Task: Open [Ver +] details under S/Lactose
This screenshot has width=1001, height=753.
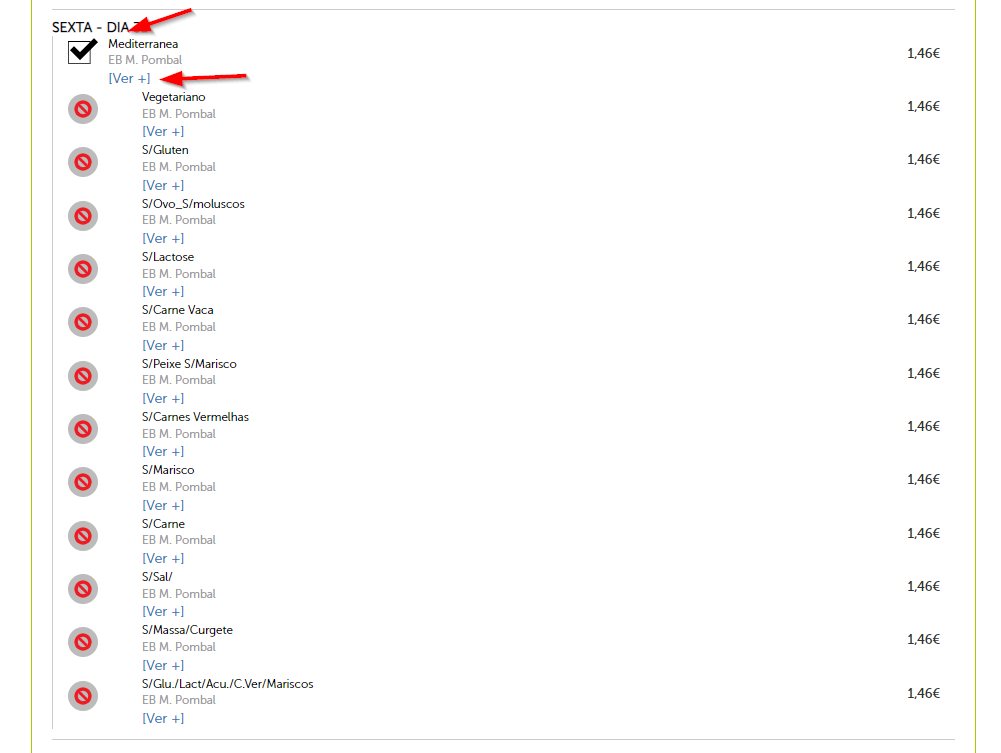Action: tap(163, 292)
